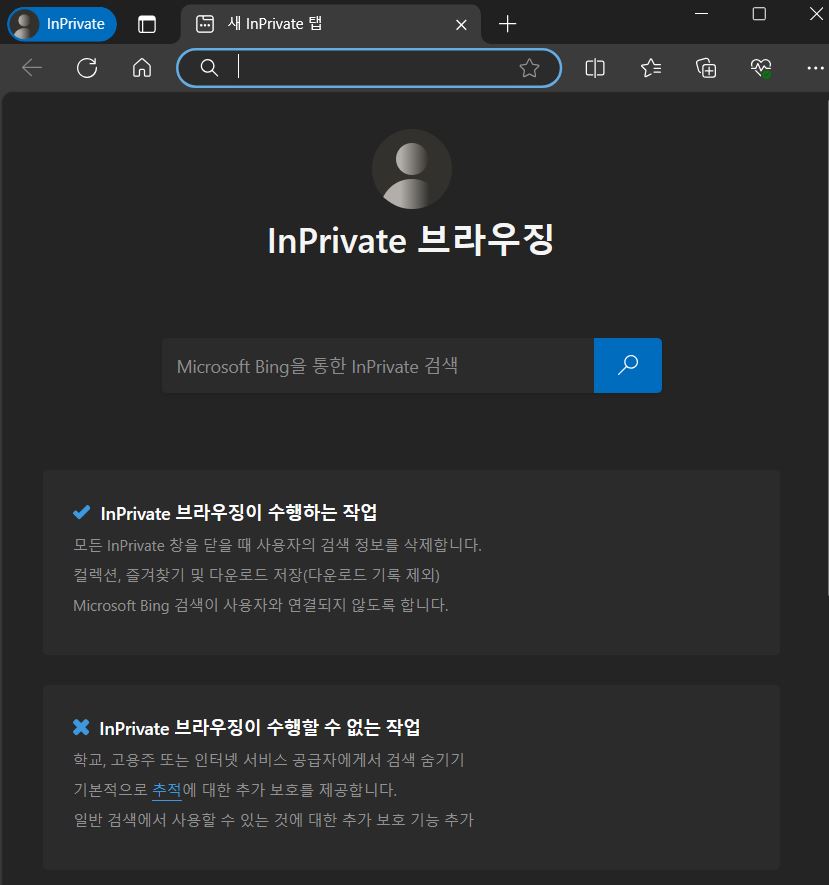This screenshot has height=885, width=829.
Task: Click the Microsoft Bing InPrivate search field
Action: point(378,366)
